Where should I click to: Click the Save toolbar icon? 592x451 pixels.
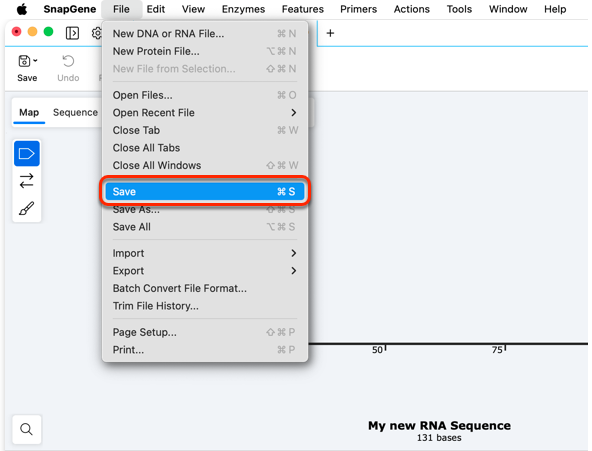[x=24, y=61]
